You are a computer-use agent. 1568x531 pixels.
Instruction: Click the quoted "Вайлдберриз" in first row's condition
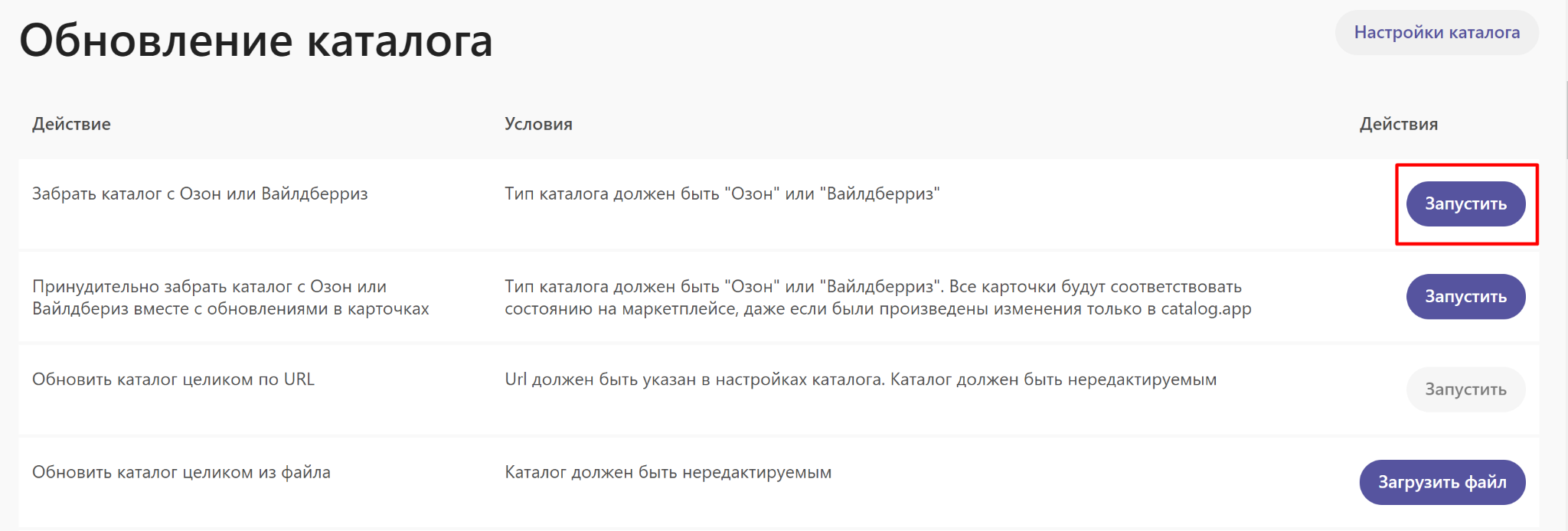(880, 194)
